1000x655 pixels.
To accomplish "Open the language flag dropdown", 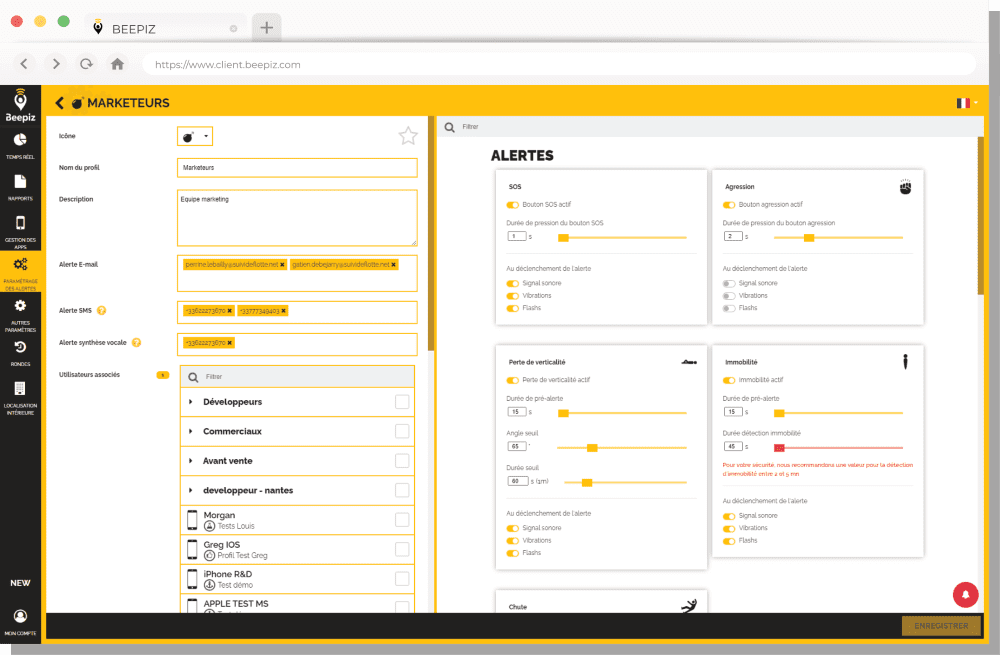I will 963,102.
